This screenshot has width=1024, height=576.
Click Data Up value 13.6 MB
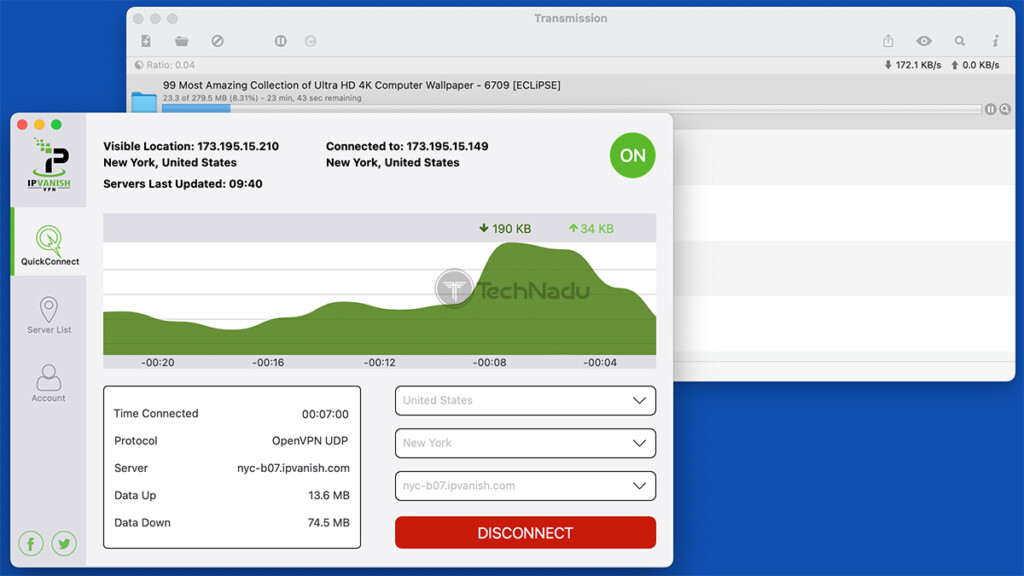point(328,496)
